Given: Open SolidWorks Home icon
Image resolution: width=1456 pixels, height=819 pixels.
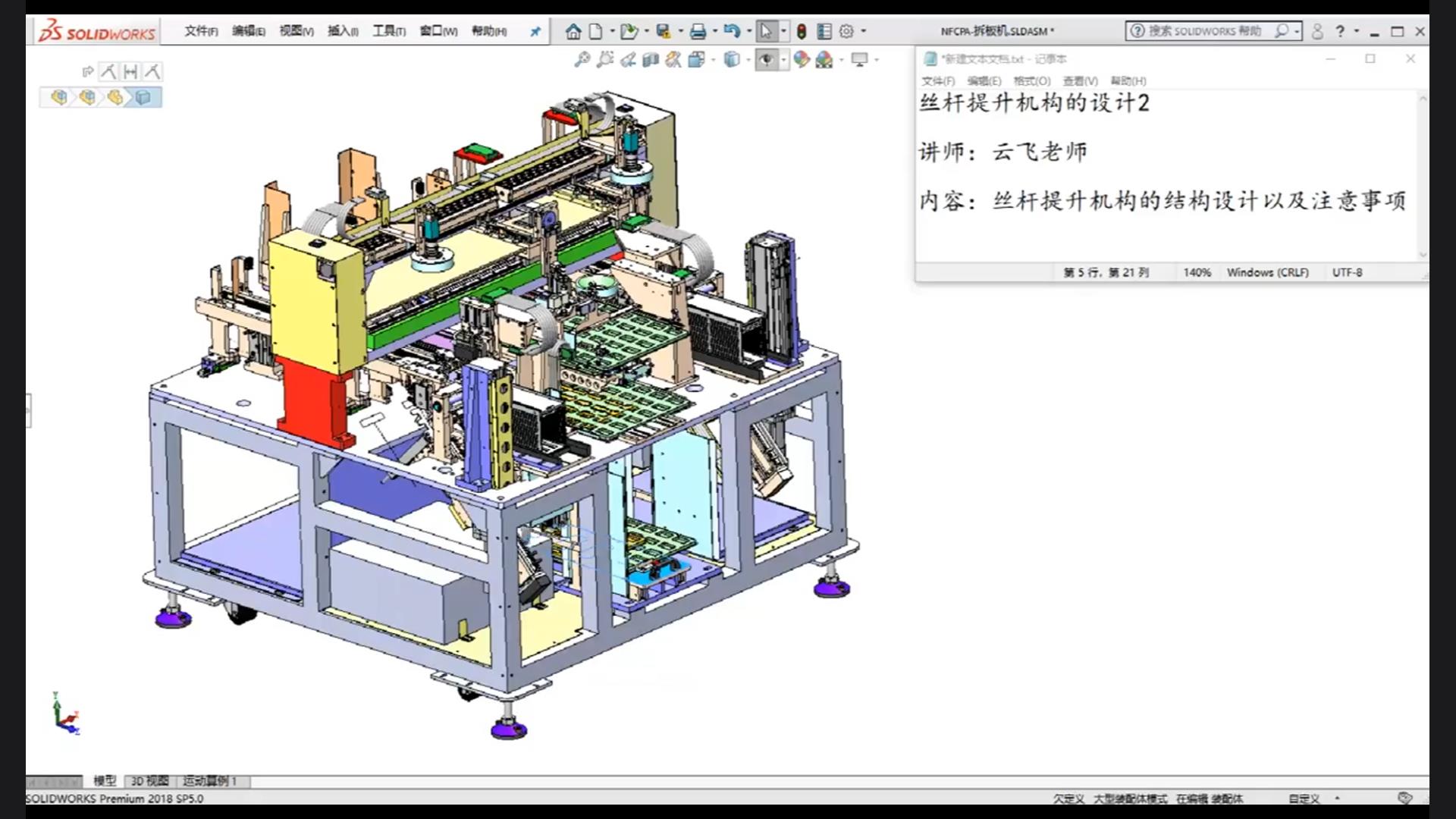Looking at the screenshot, I should tap(573, 31).
